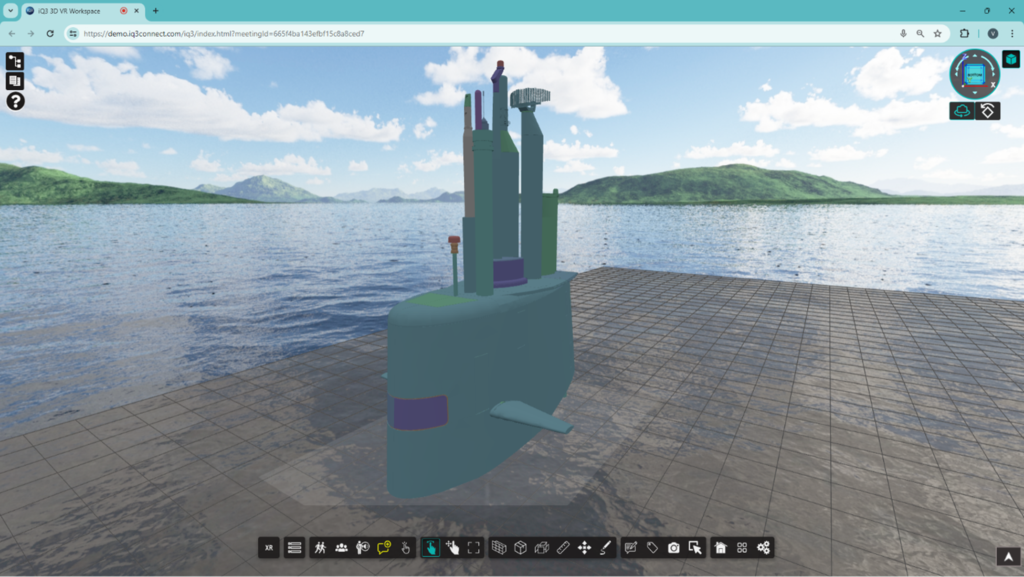Screen dimensions: 1024x577
Task: Open the model tree hierarchy panel
Action: [15, 61]
